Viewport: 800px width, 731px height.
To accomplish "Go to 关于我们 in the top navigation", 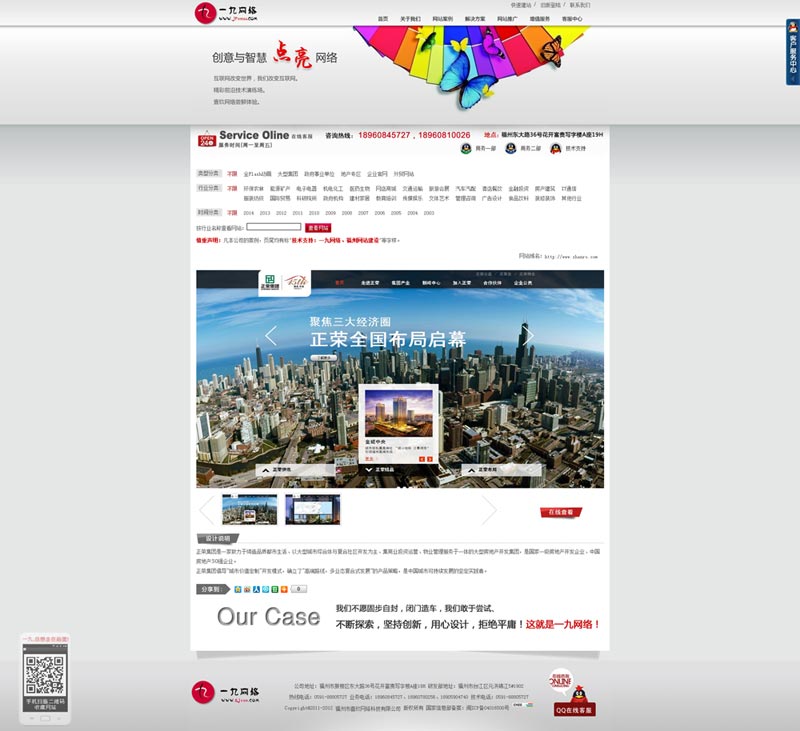I will pyautogui.click(x=410, y=19).
